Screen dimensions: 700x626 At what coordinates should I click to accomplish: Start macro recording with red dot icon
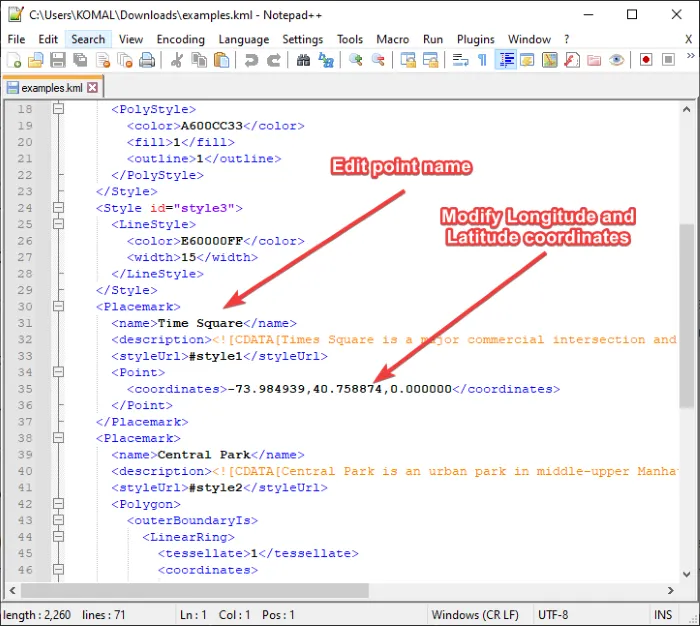646,60
